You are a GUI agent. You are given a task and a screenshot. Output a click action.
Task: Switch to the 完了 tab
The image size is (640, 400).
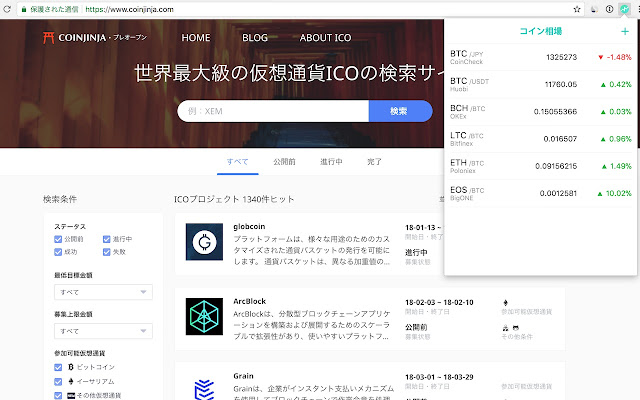pos(374,162)
